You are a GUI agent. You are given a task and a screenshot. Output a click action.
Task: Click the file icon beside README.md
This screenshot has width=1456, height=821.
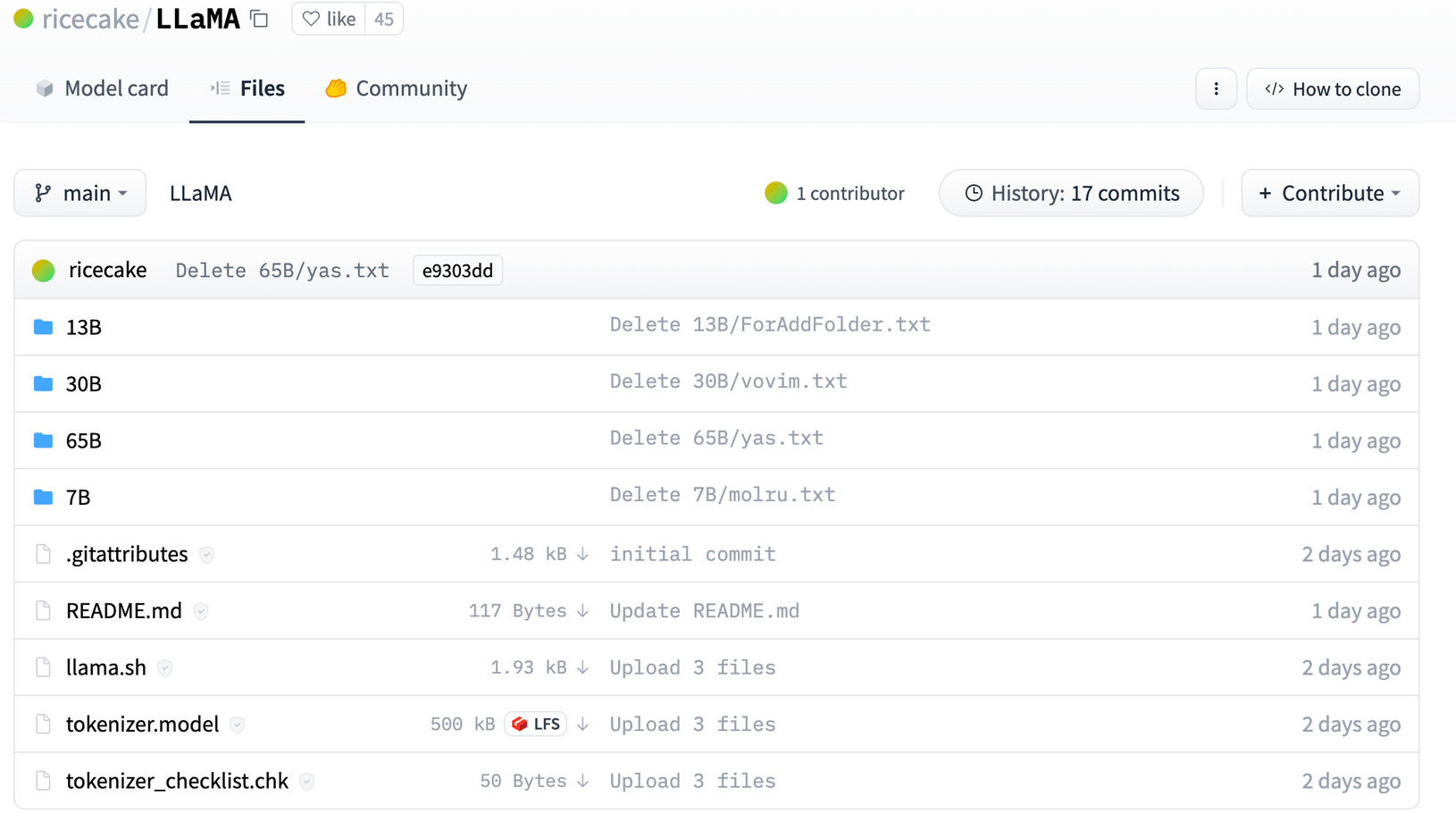(43, 610)
